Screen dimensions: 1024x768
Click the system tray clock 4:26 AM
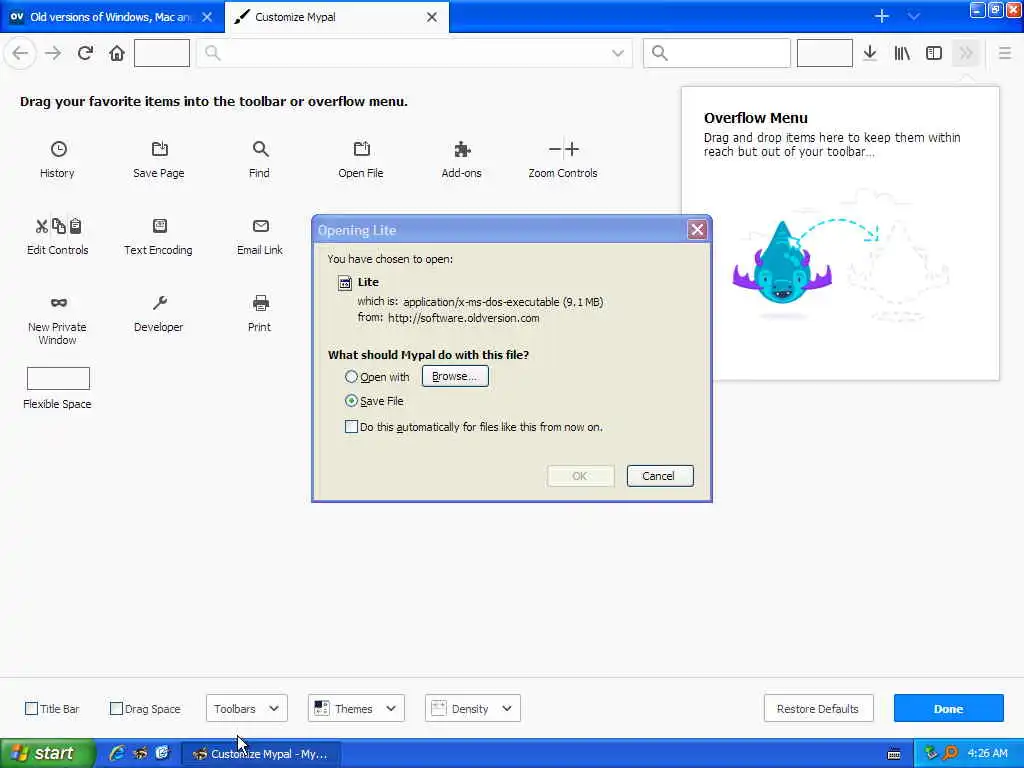pyautogui.click(x=987, y=754)
